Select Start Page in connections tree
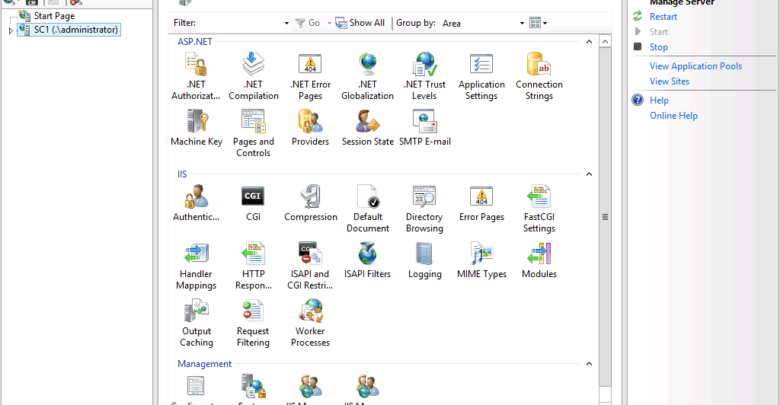Viewport: 780px width, 405px height. click(54, 16)
